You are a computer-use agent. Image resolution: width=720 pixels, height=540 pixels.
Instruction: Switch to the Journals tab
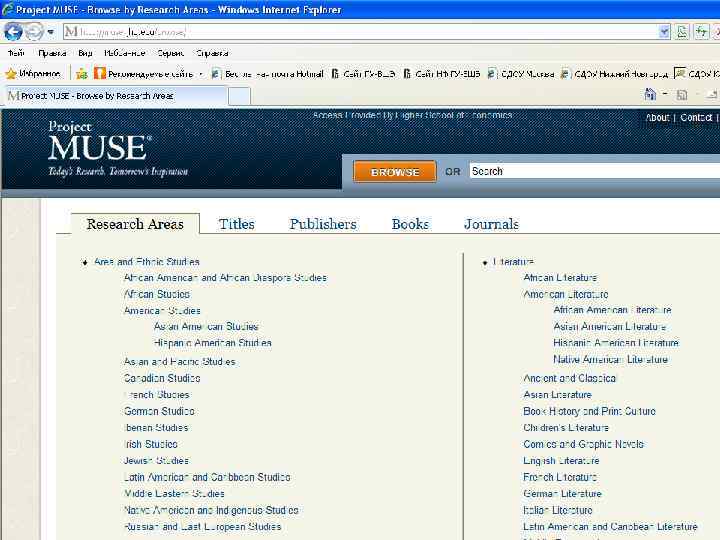coord(491,224)
